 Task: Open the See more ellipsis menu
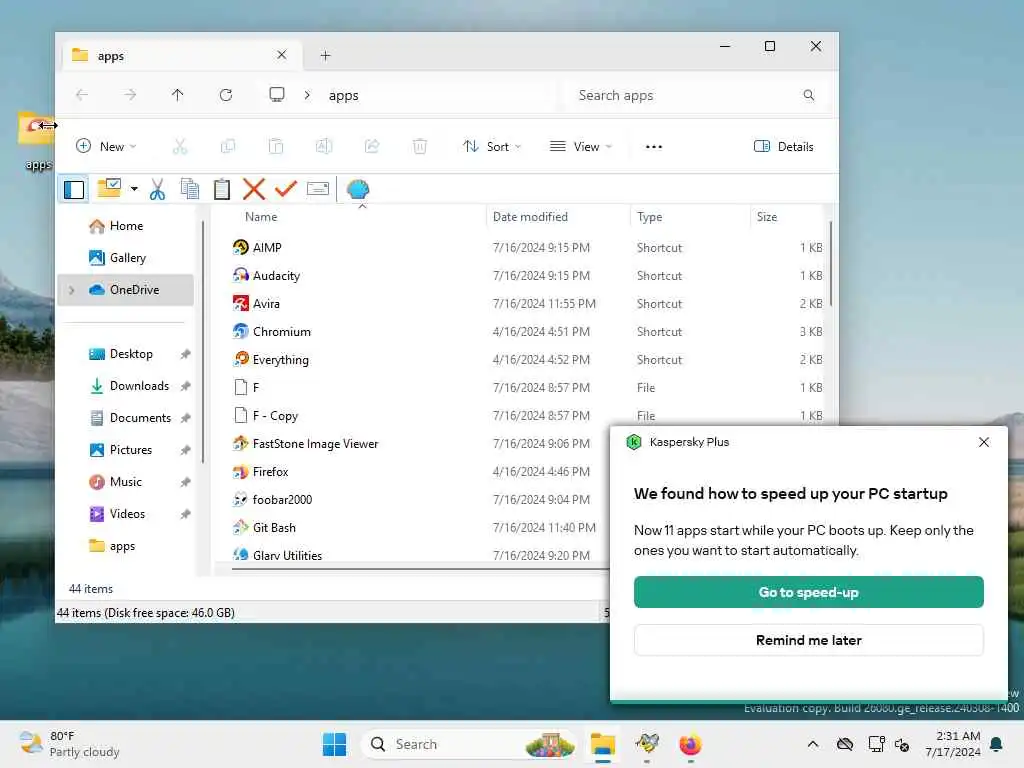pyautogui.click(x=654, y=146)
